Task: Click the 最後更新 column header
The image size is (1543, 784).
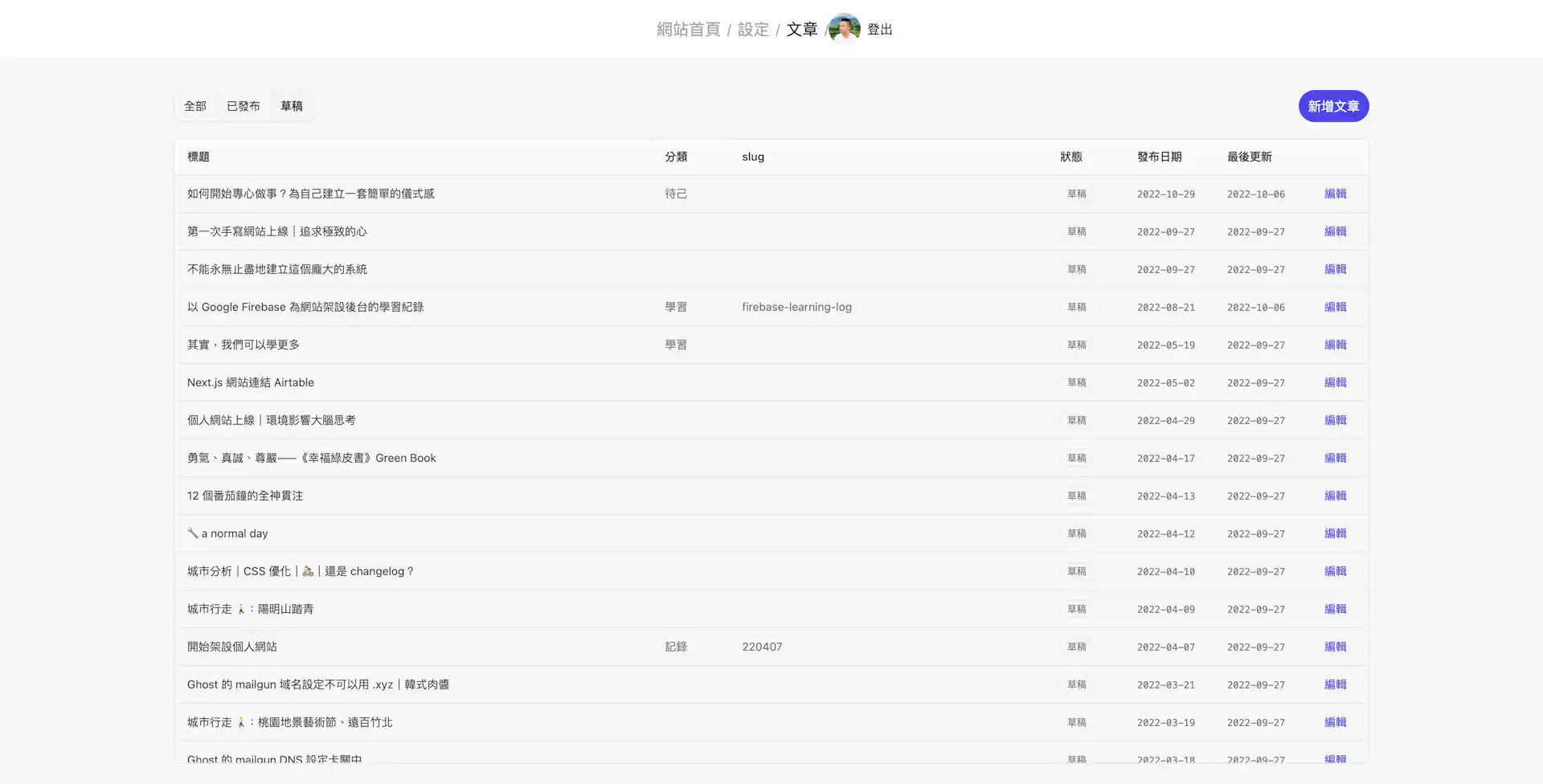Action: (1250, 157)
